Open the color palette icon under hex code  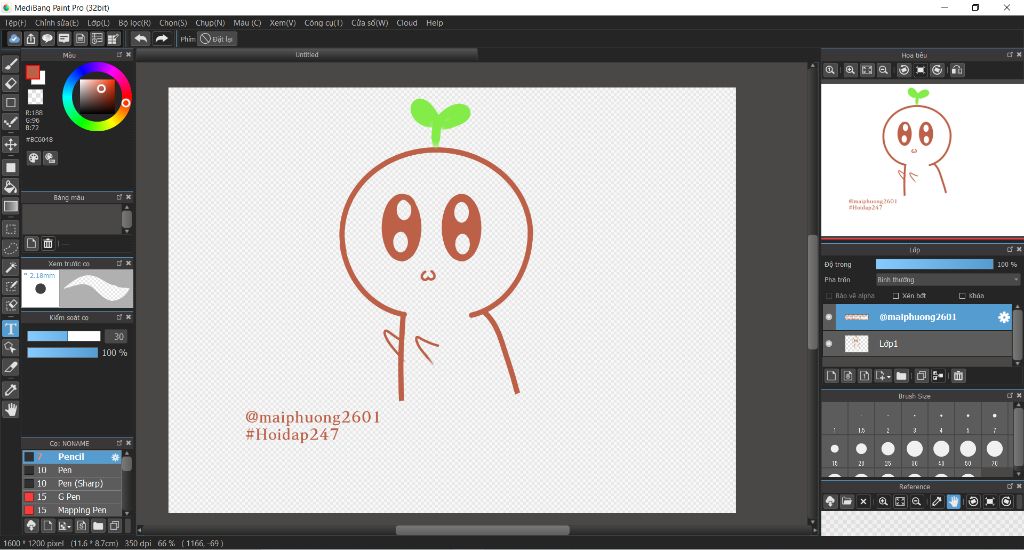33,158
